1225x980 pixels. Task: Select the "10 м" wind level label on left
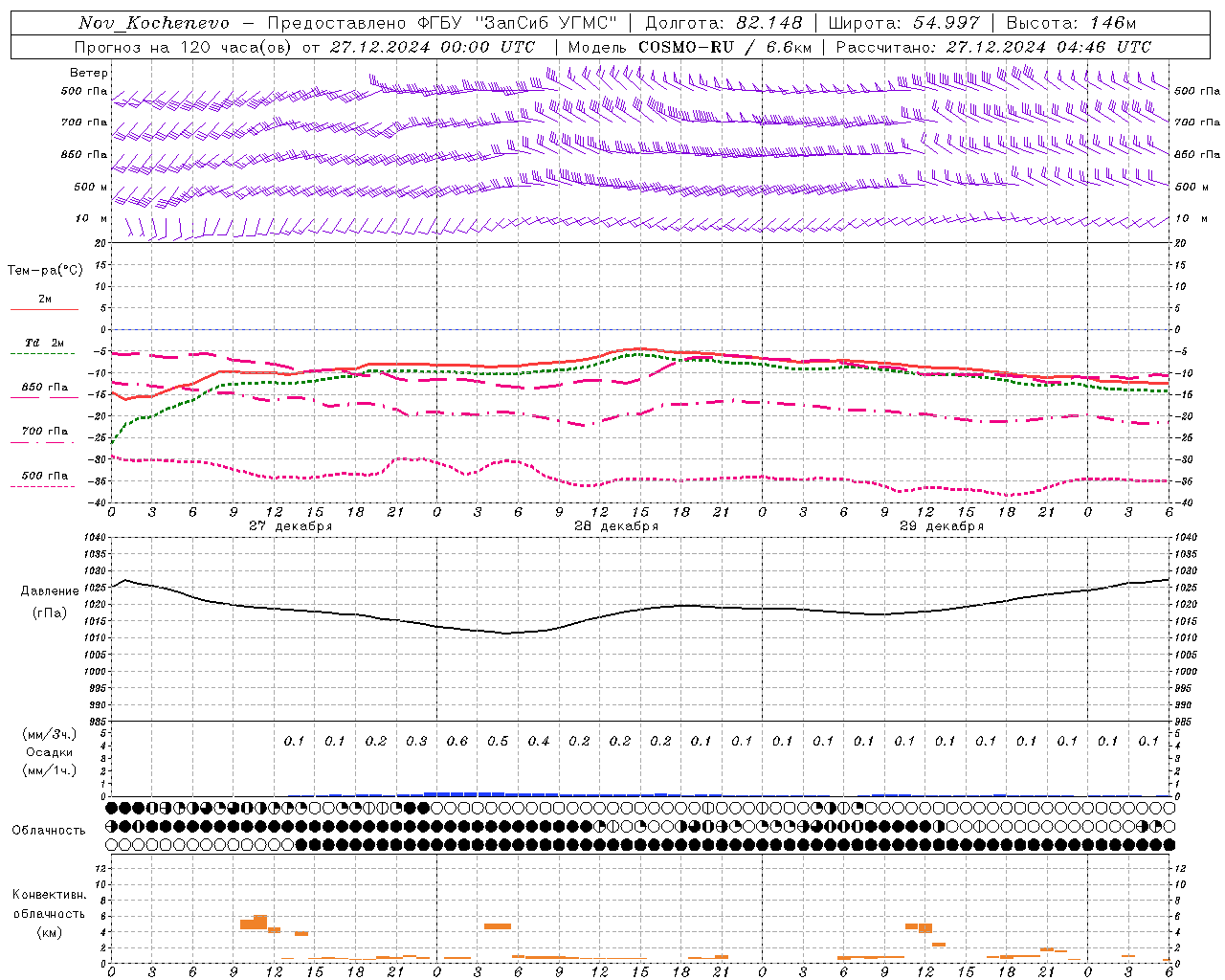coord(91,218)
